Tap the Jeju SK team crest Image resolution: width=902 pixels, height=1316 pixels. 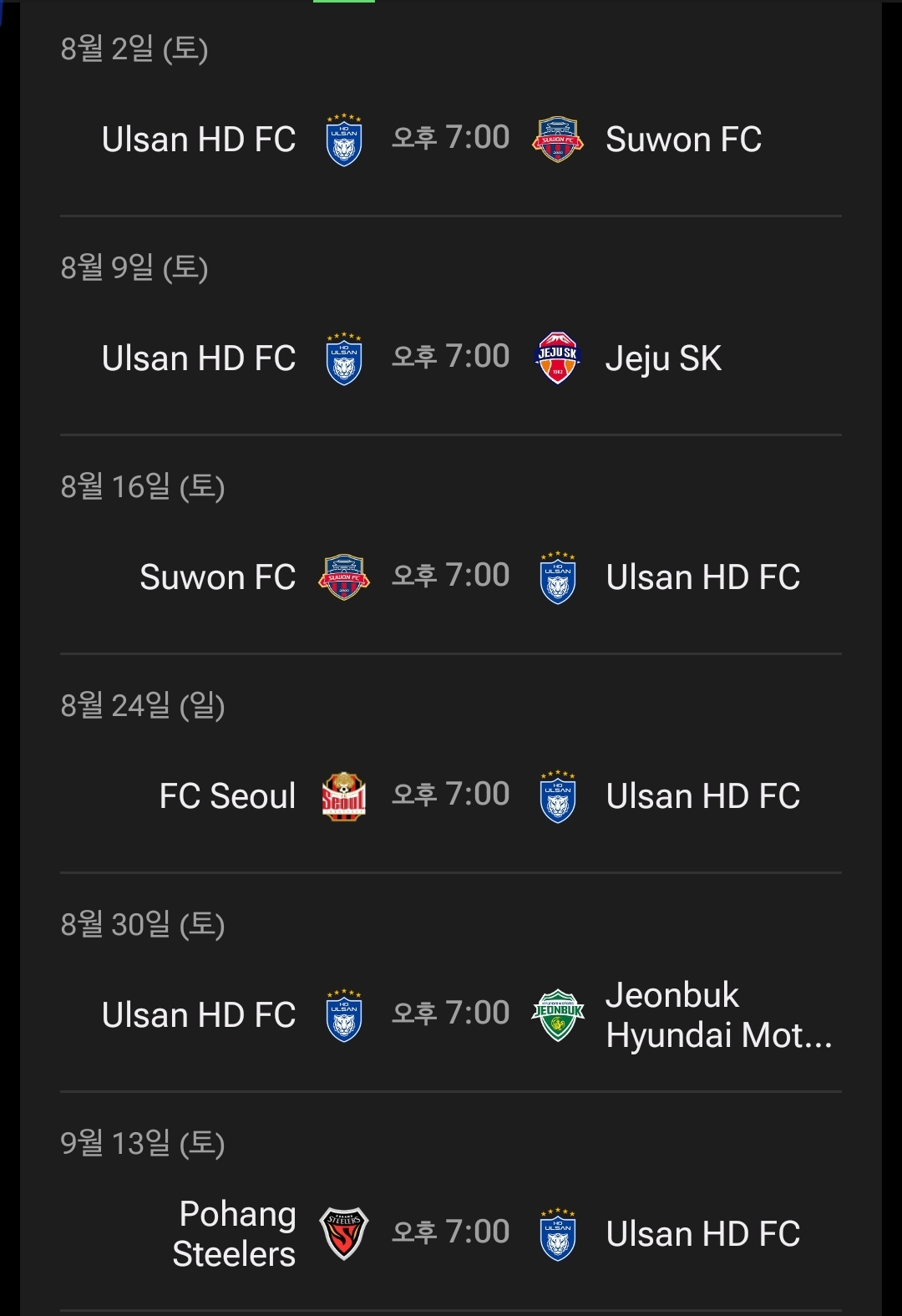pos(558,358)
